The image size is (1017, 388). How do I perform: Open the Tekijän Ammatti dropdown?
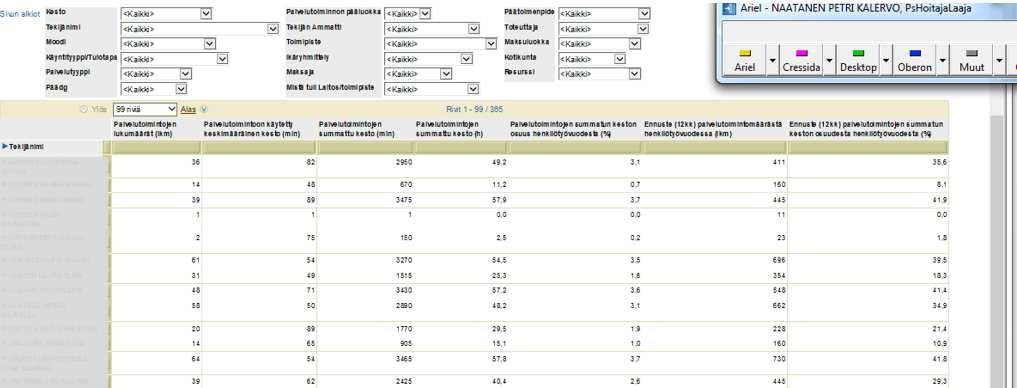point(432,29)
